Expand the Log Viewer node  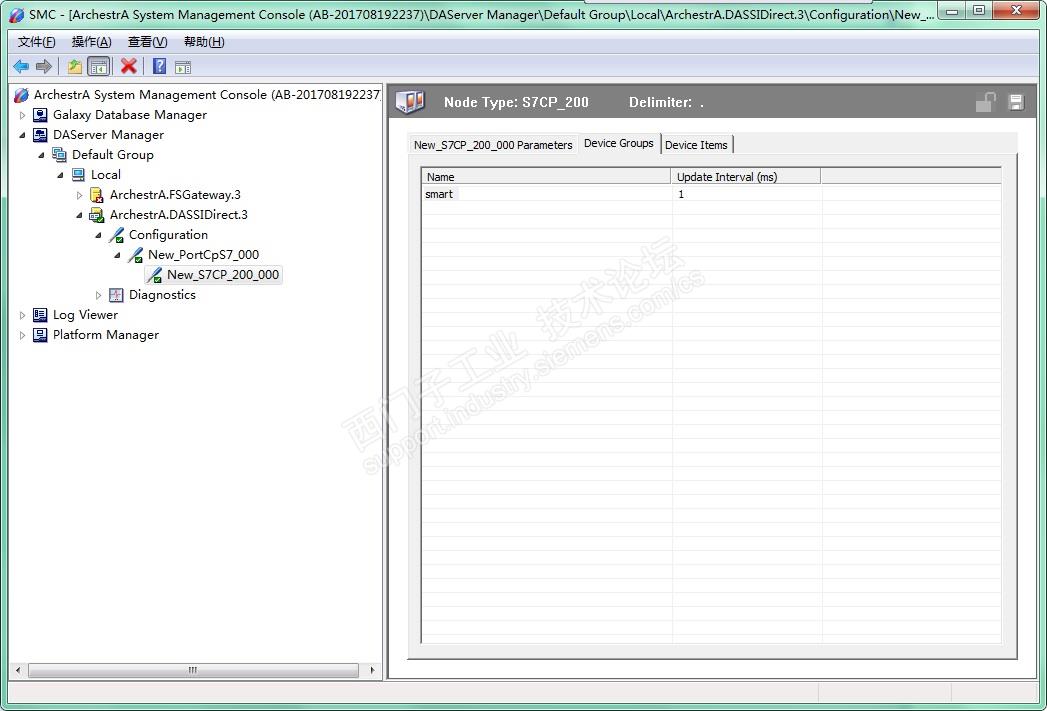(x=22, y=315)
